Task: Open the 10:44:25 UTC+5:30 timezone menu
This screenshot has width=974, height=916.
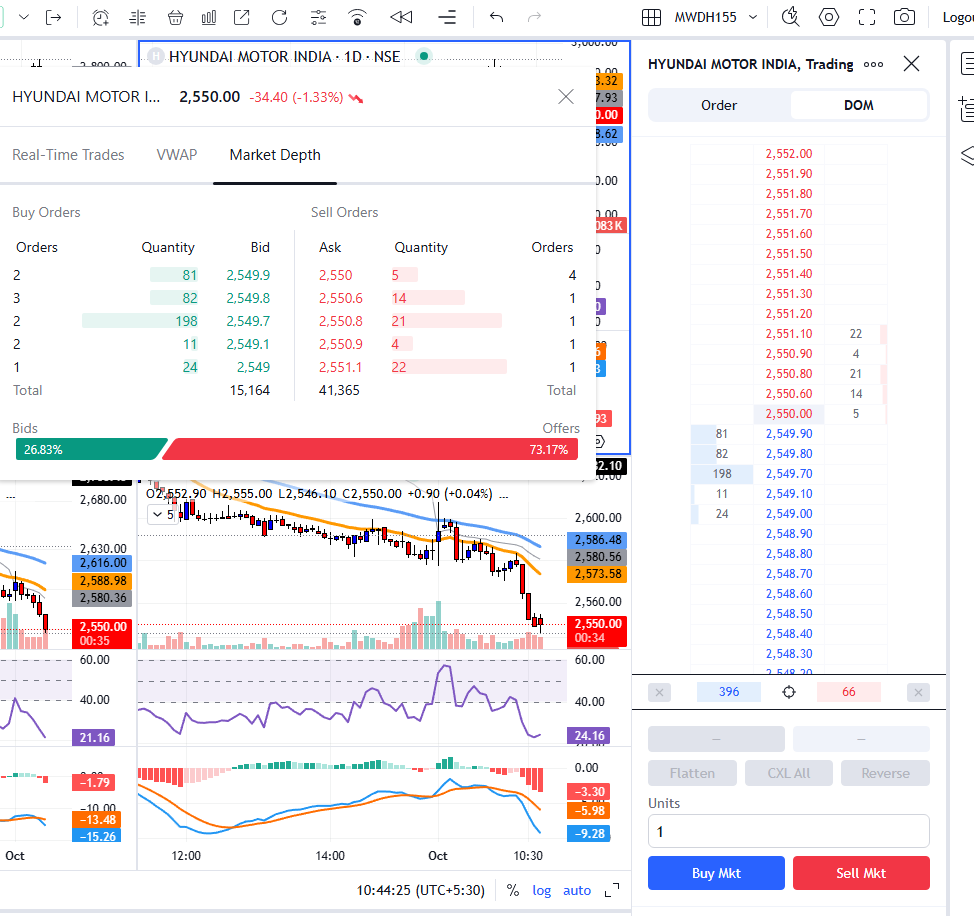Action: [421, 890]
